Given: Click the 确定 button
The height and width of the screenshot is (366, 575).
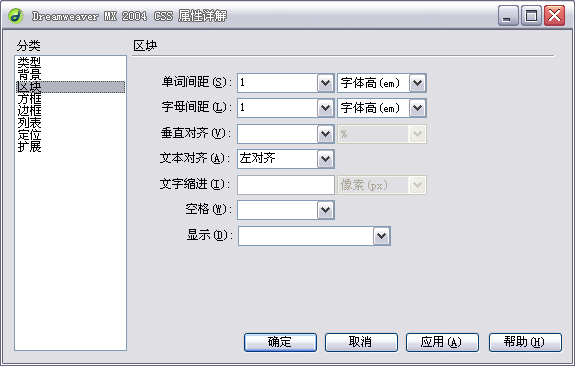Looking at the screenshot, I should tap(280, 342).
